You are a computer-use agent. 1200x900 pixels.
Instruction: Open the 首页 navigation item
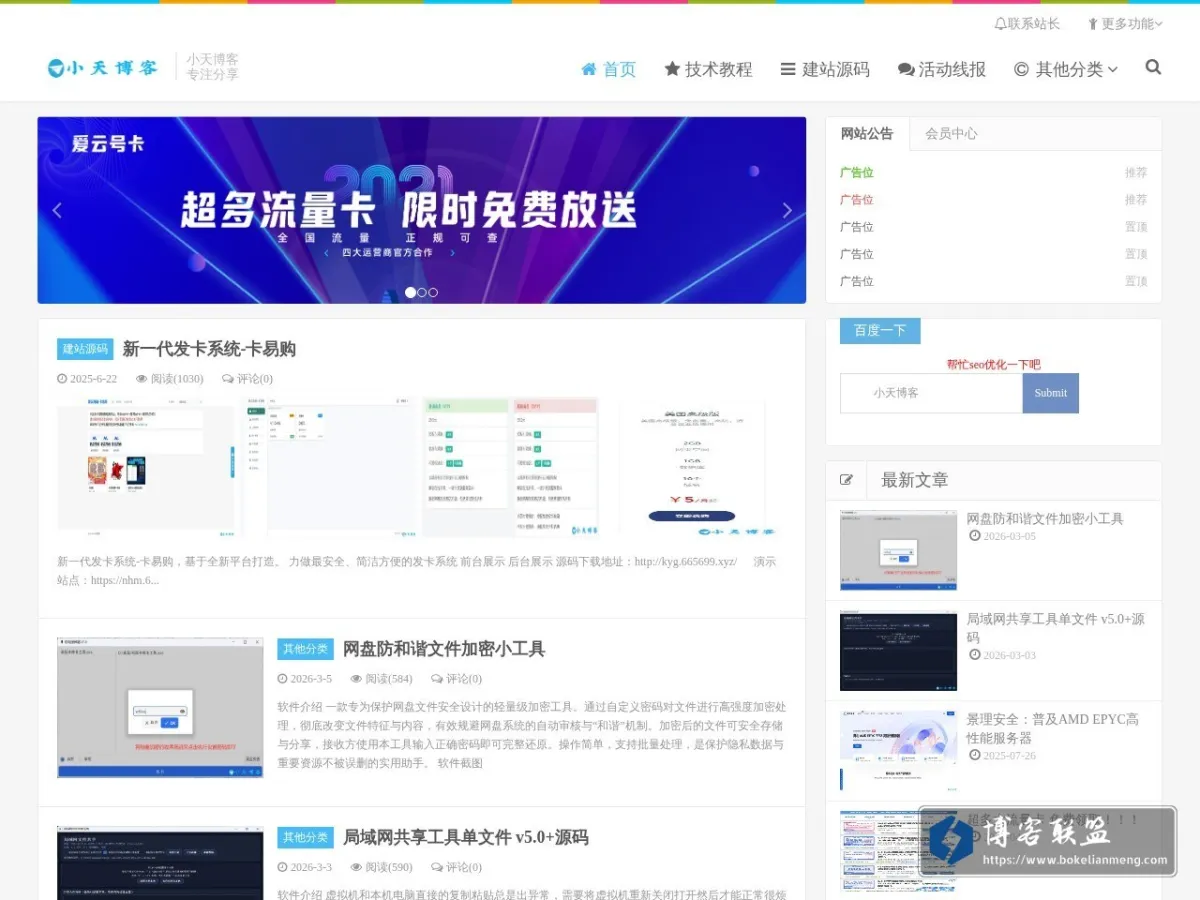[609, 69]
